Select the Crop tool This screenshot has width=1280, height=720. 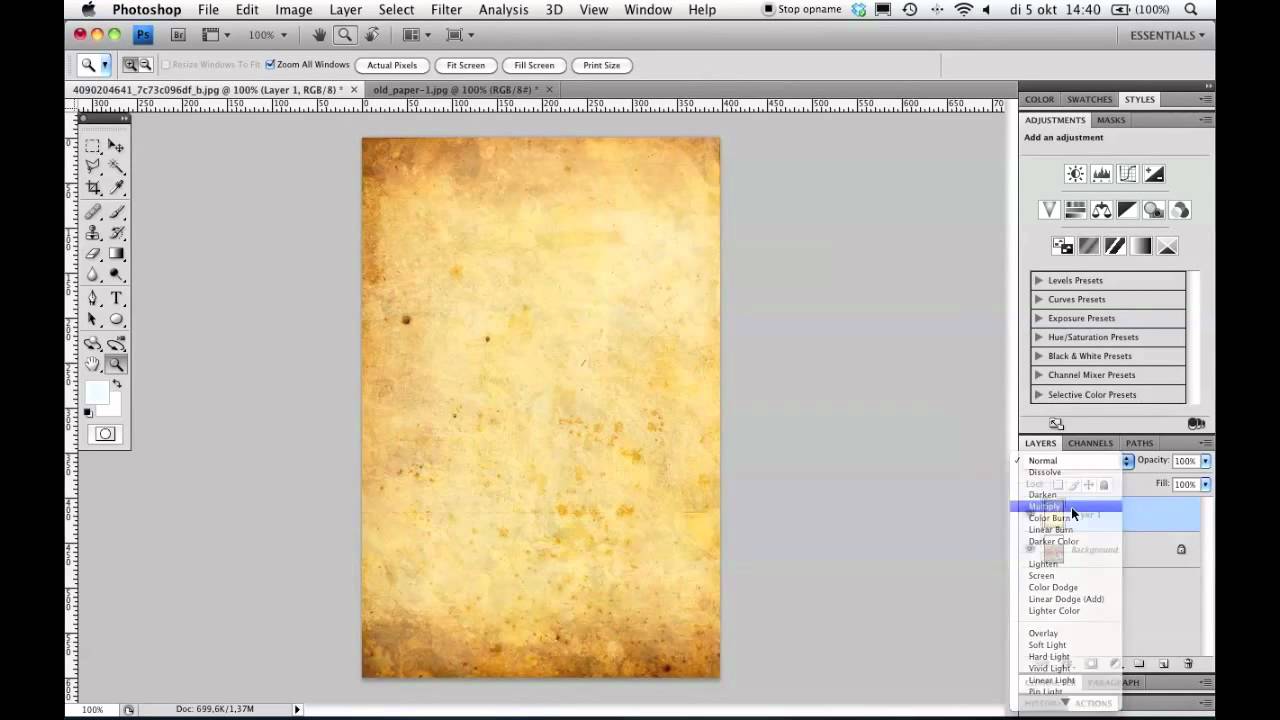[x=93, y=188]
